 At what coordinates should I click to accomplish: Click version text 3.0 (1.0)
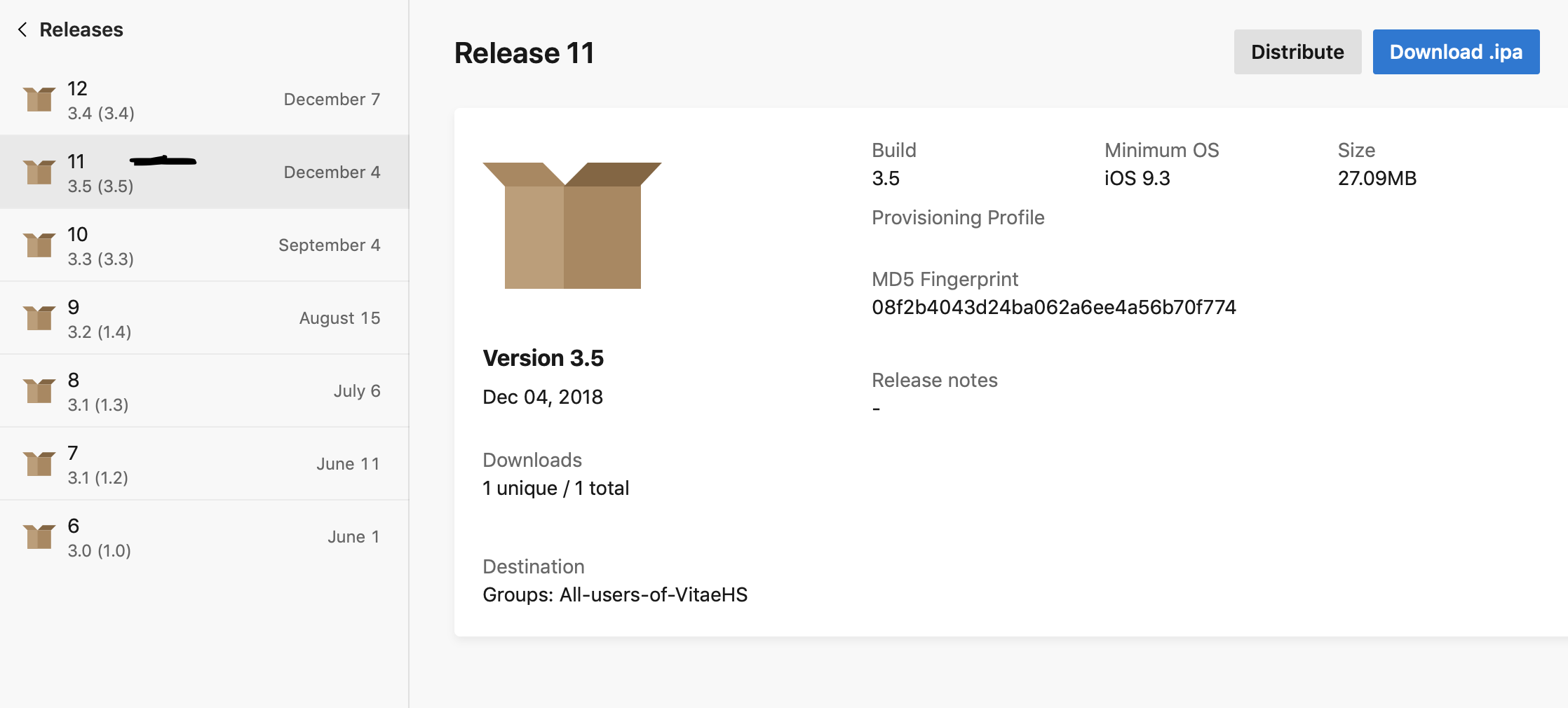click(100, 551)
